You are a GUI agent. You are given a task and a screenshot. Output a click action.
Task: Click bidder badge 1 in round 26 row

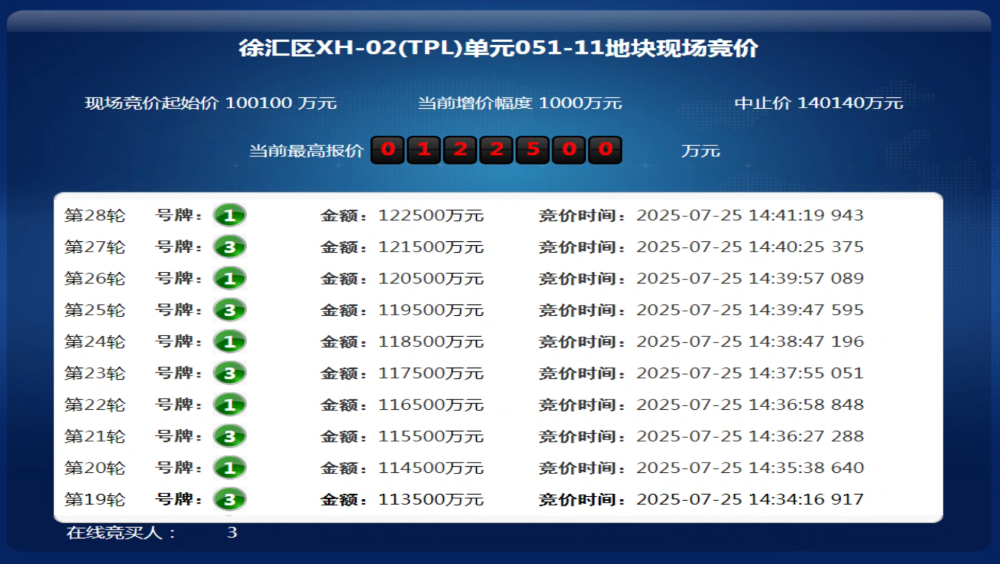tap(230, 278)
